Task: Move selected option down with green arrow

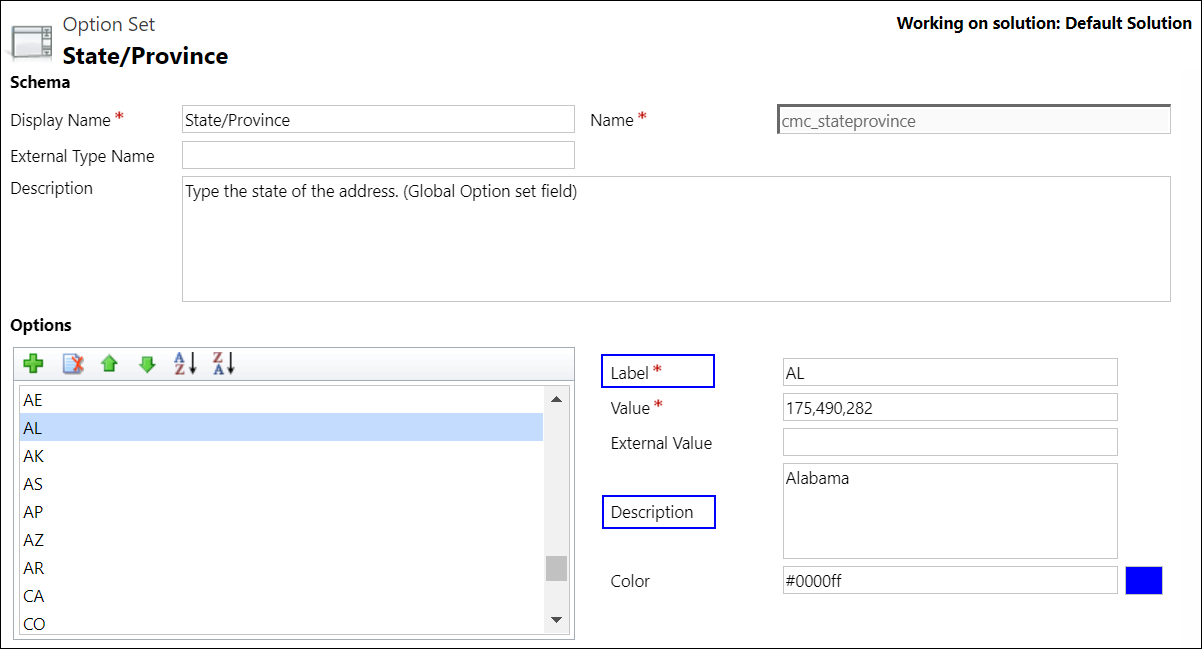Action: click(x=147, y=364)
